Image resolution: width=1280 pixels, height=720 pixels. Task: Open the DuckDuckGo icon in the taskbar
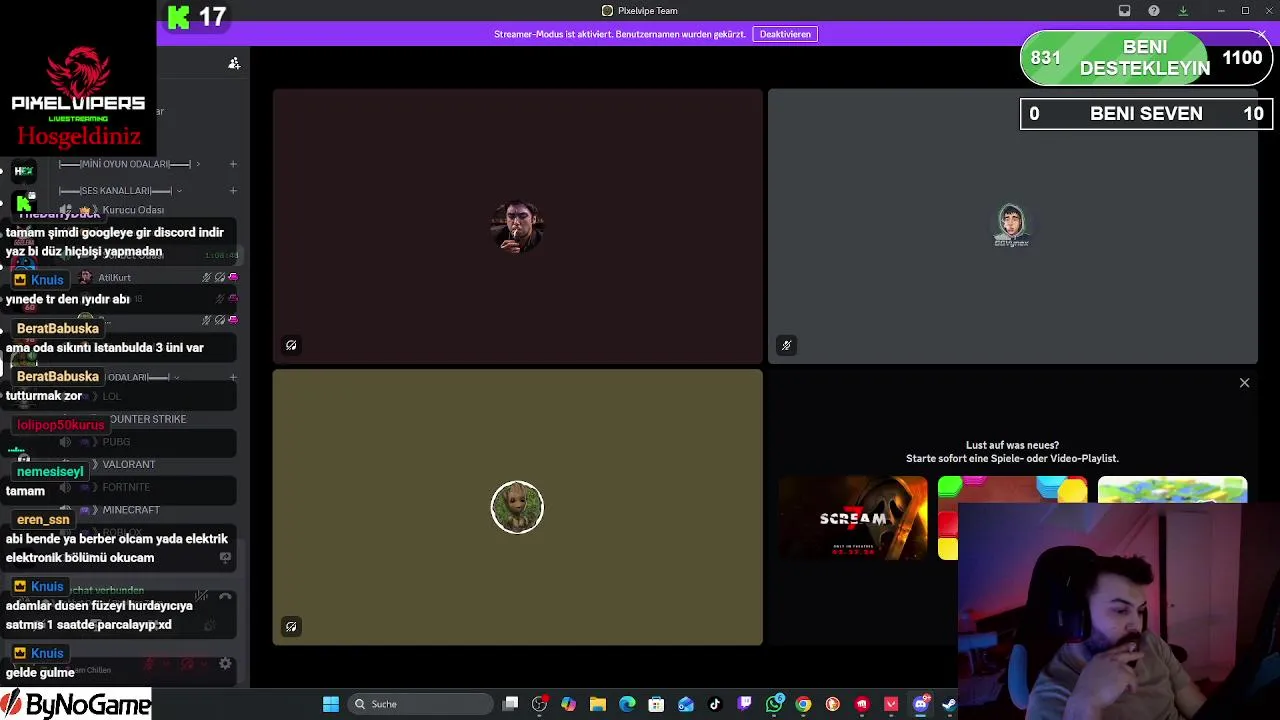(x=832, y=704)
